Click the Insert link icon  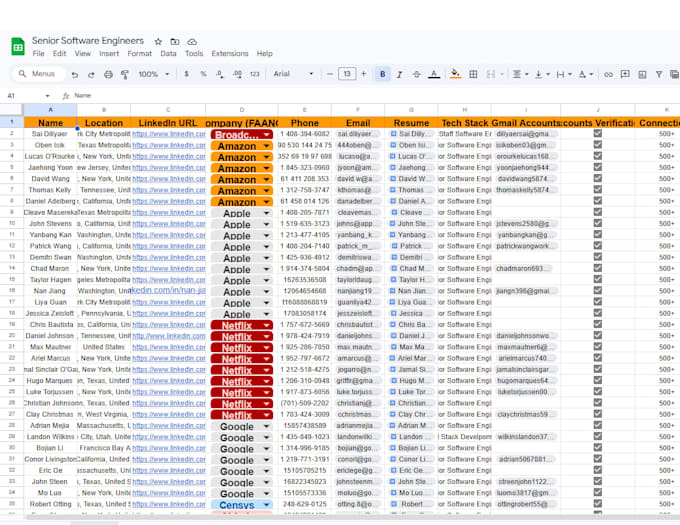(608, 75)
